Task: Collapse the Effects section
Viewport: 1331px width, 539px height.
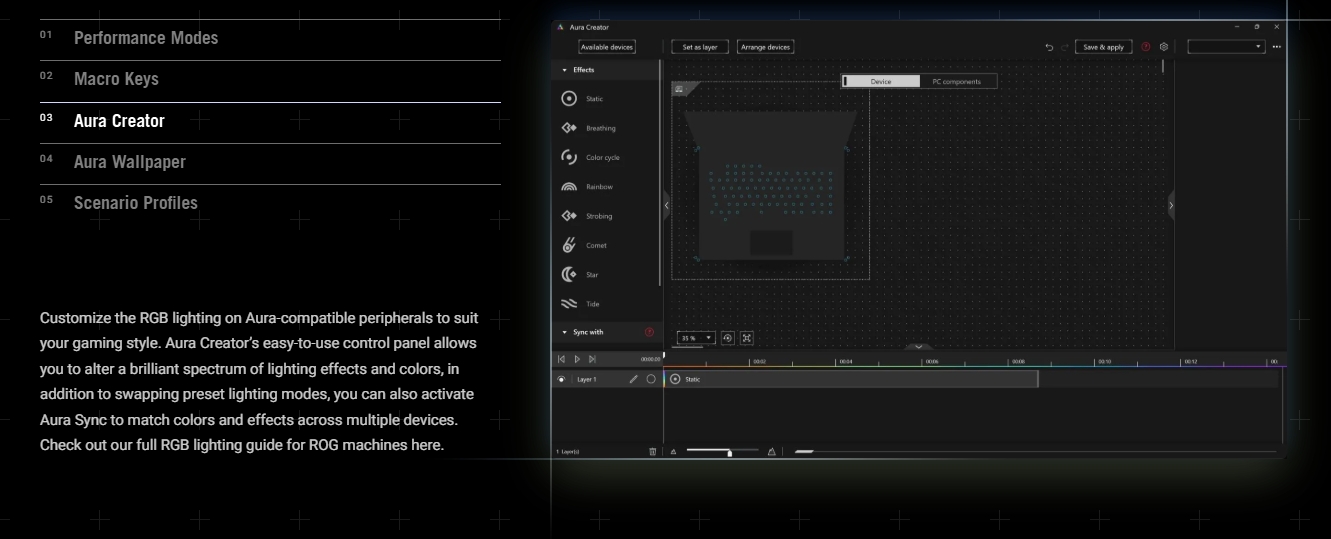Action: (564, 70)
